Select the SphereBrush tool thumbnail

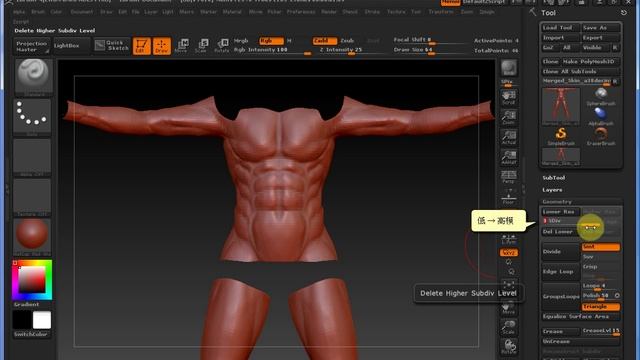(601, 97)
